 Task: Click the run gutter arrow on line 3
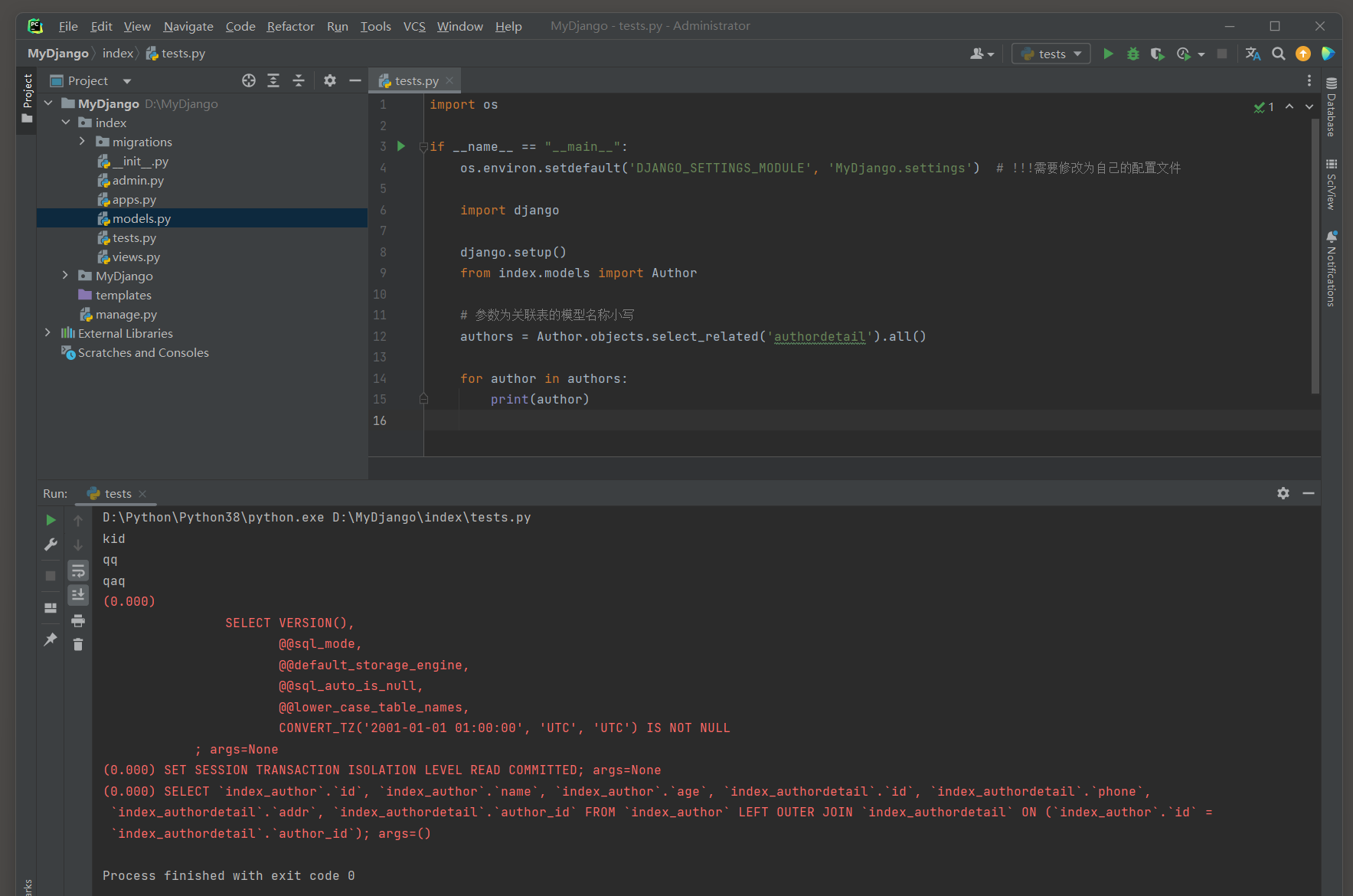(x=401, y=146)
